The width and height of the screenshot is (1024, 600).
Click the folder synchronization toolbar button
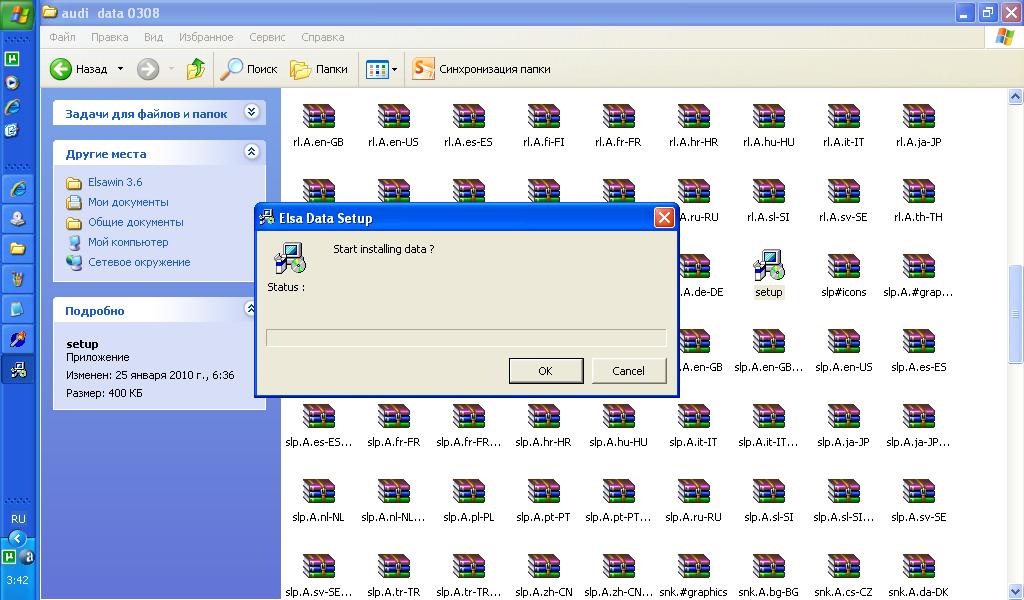[482, 69]
